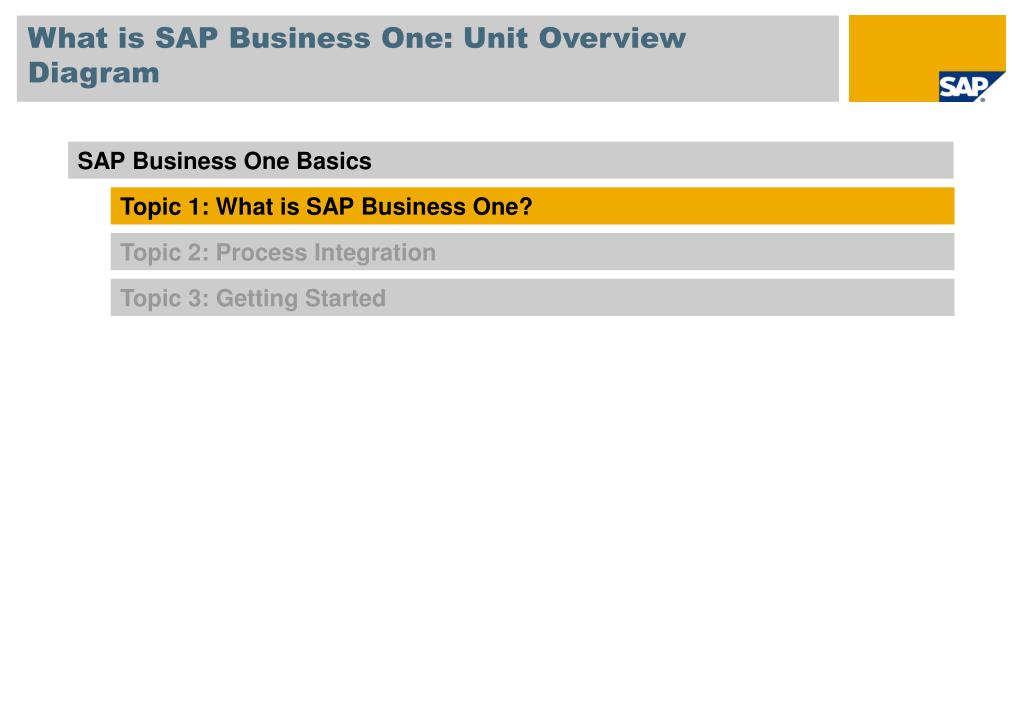This screenshot has height=708, width=1023.
Task: Click the SAP logo
Action: pyautogui.click(x=971, y=87)
